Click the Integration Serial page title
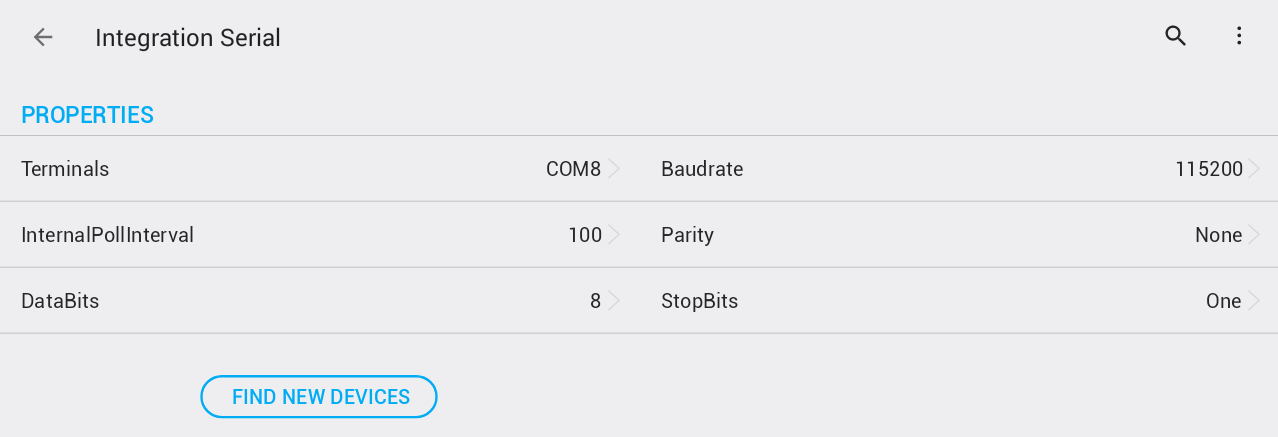The width and height of the screenshot is (1278, 437). click(187, 38)
